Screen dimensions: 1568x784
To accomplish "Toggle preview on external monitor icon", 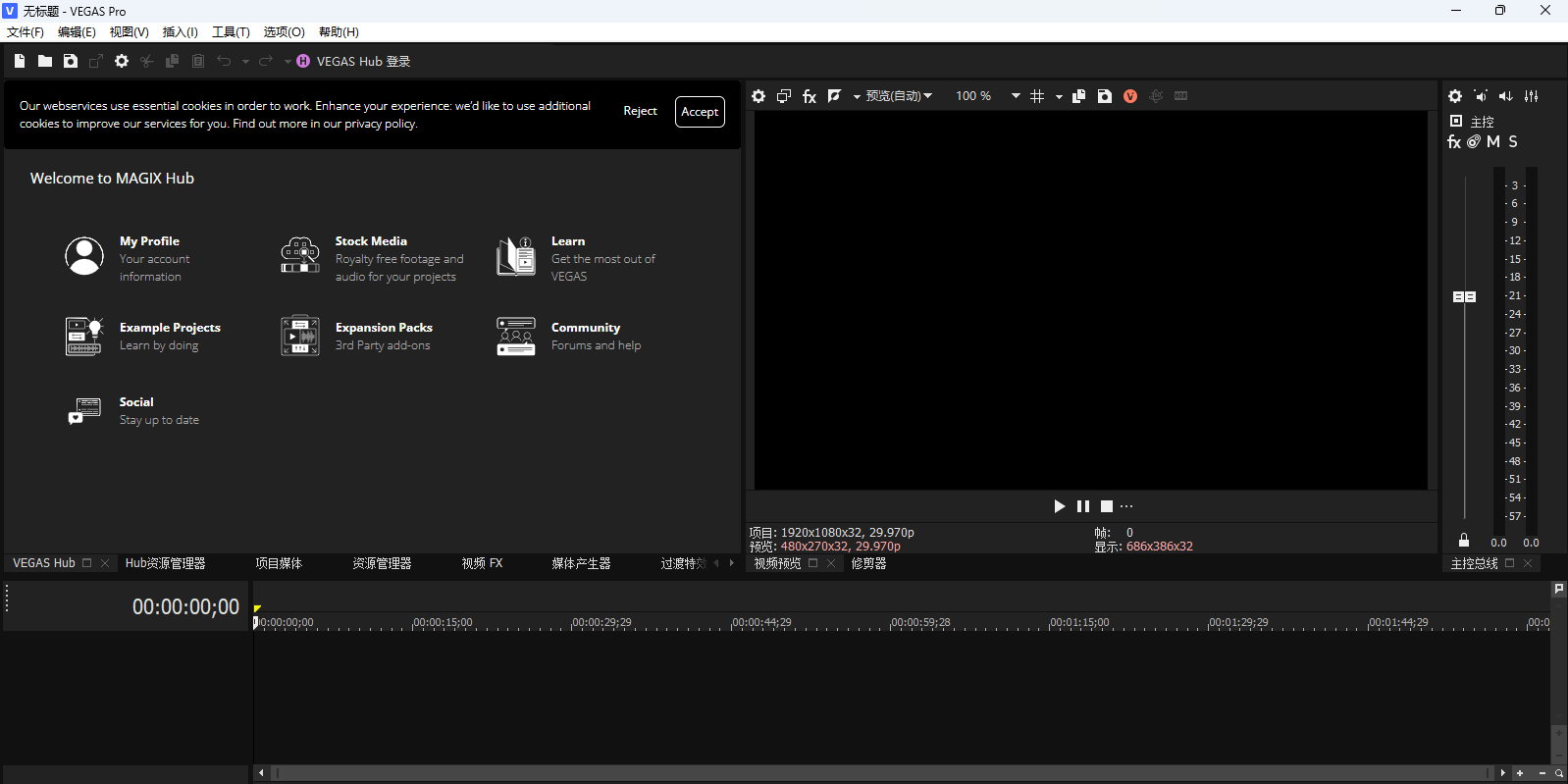I will tap(784, 96).
